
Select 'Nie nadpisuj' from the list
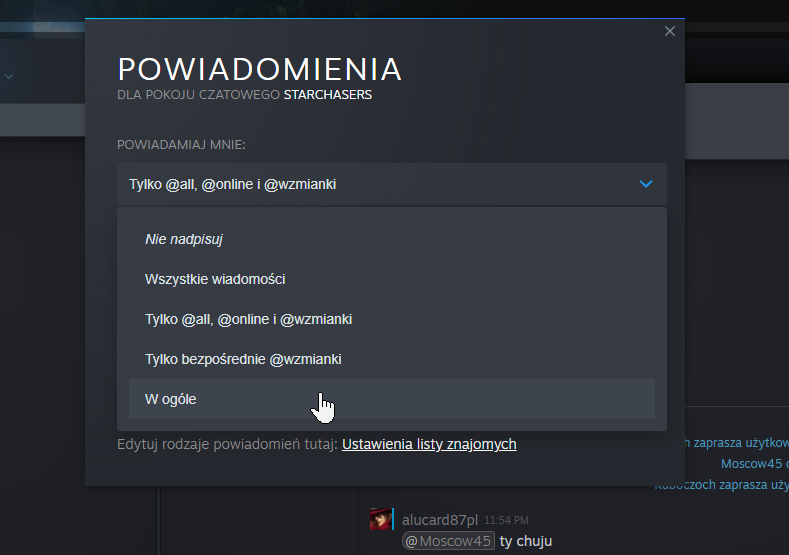[183, 239]
